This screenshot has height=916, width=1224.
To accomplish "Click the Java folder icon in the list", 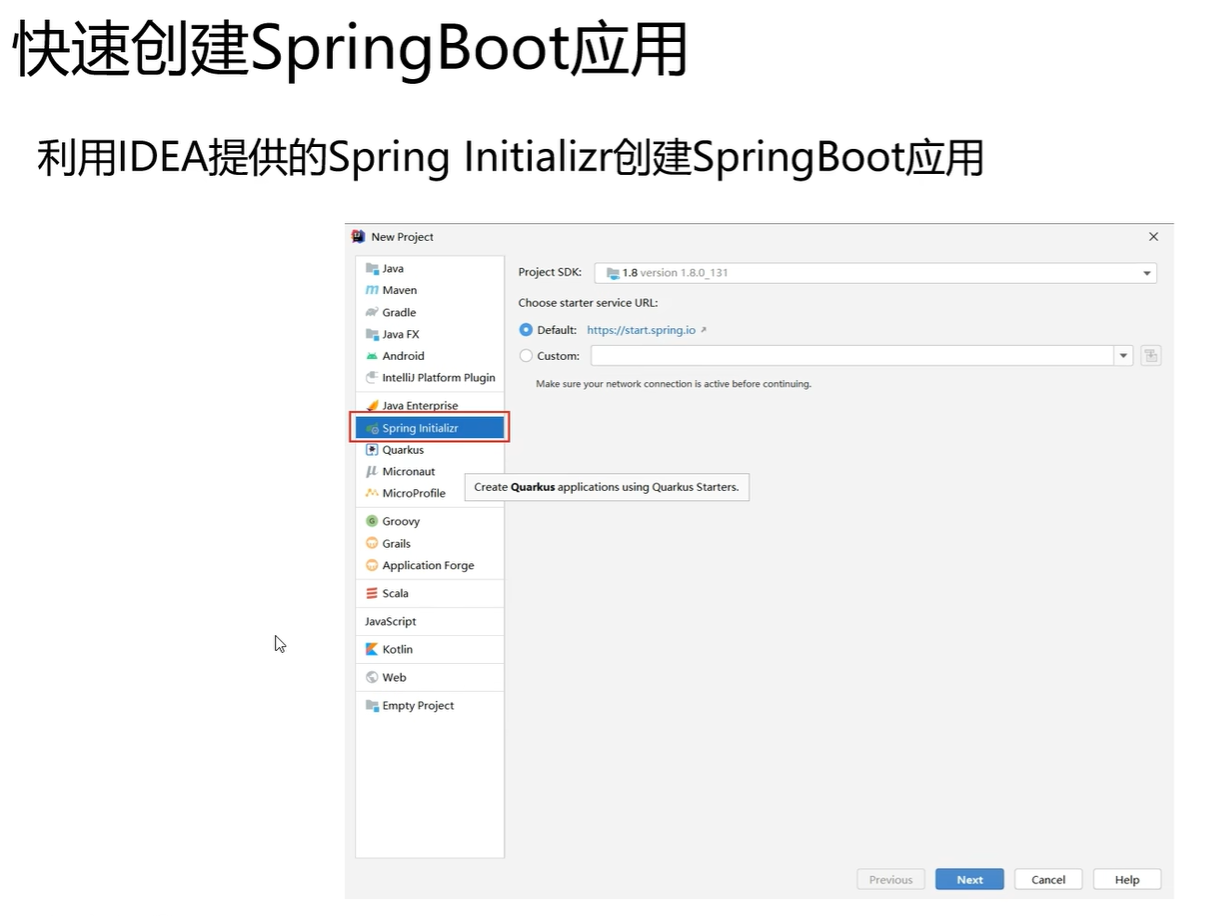I will [x=372, y=268].
